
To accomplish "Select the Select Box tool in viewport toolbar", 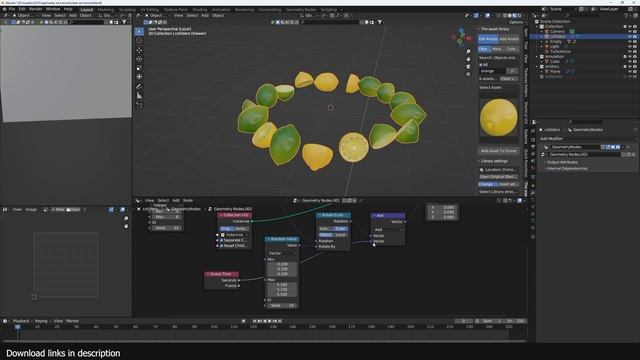I will click(140, 31).
